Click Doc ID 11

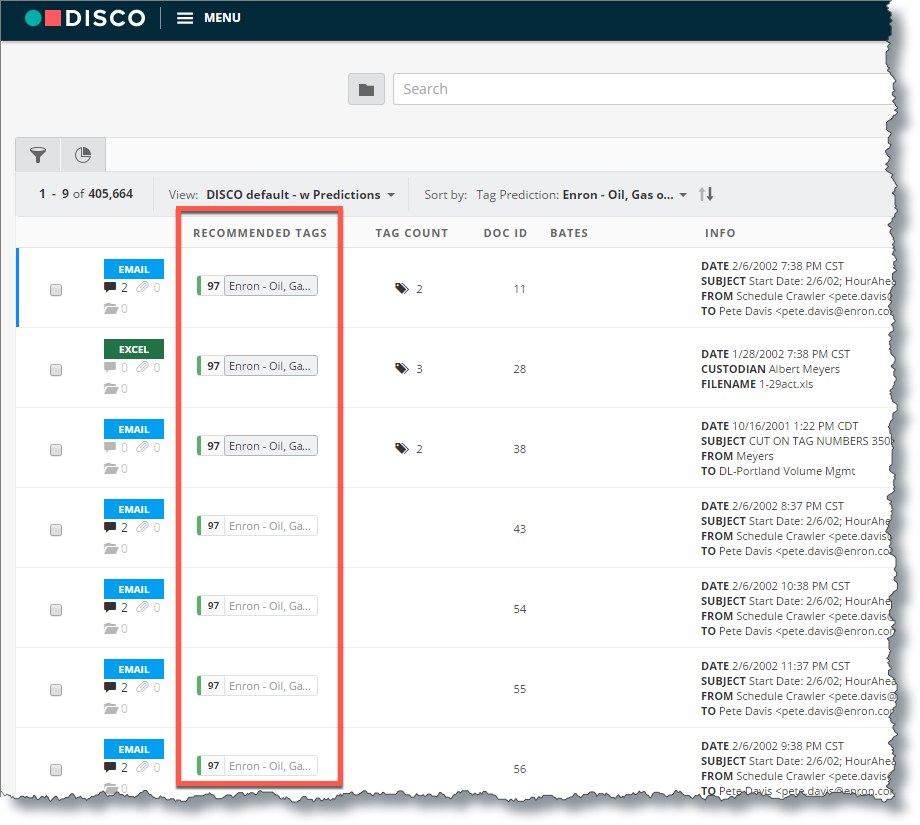click(519, 289)
